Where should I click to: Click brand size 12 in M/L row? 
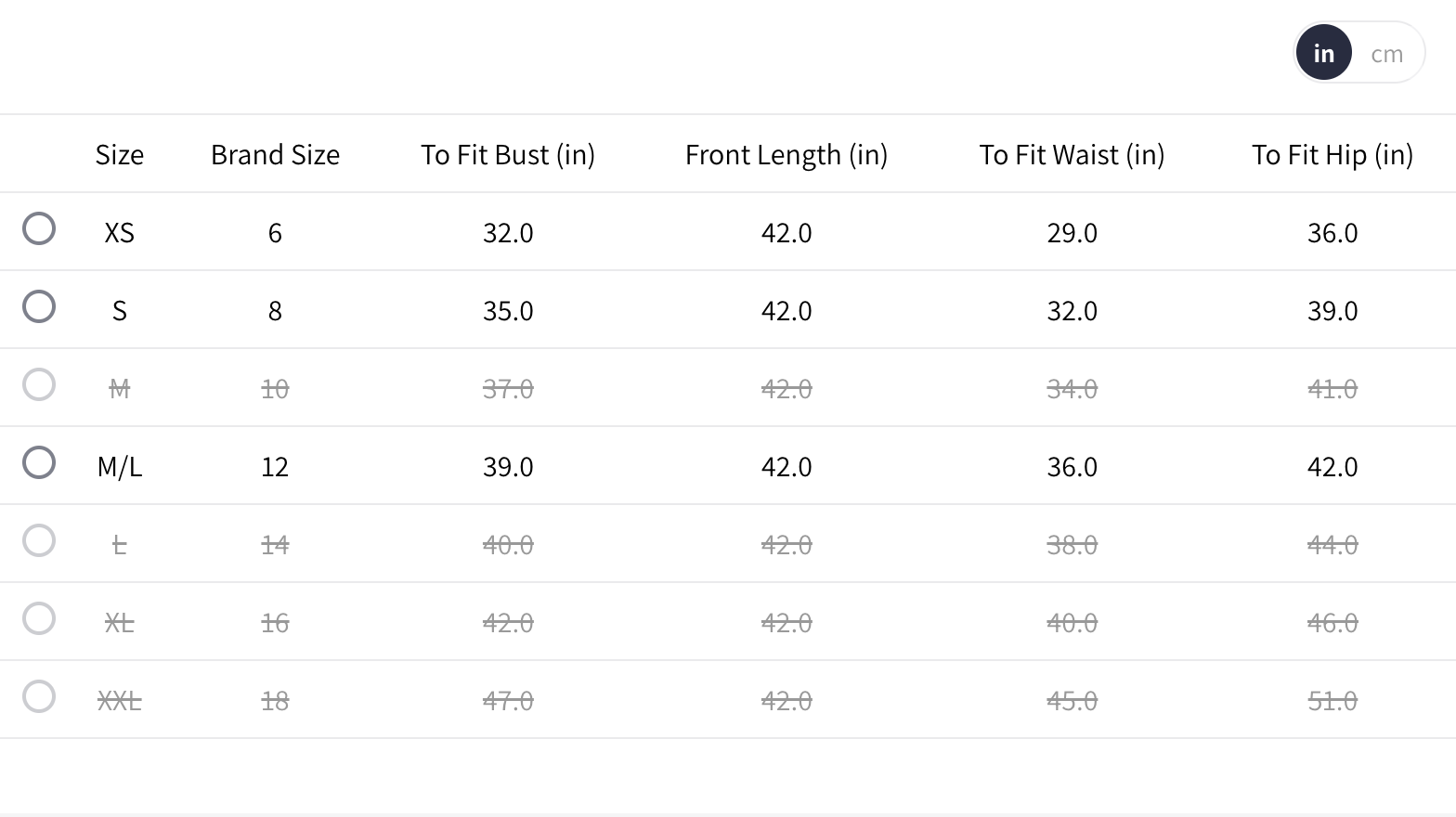click(x=275, y=467)
